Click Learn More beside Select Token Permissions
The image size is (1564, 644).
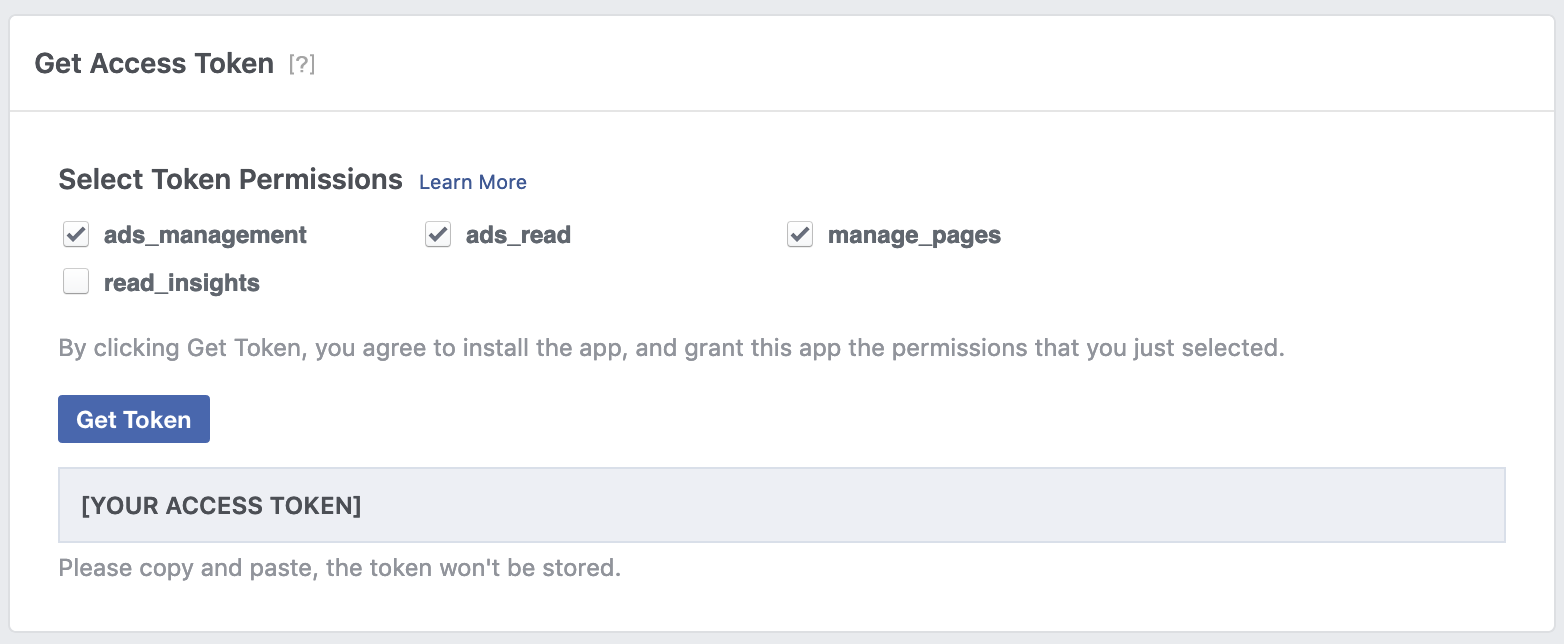click(x=472, y=182)
